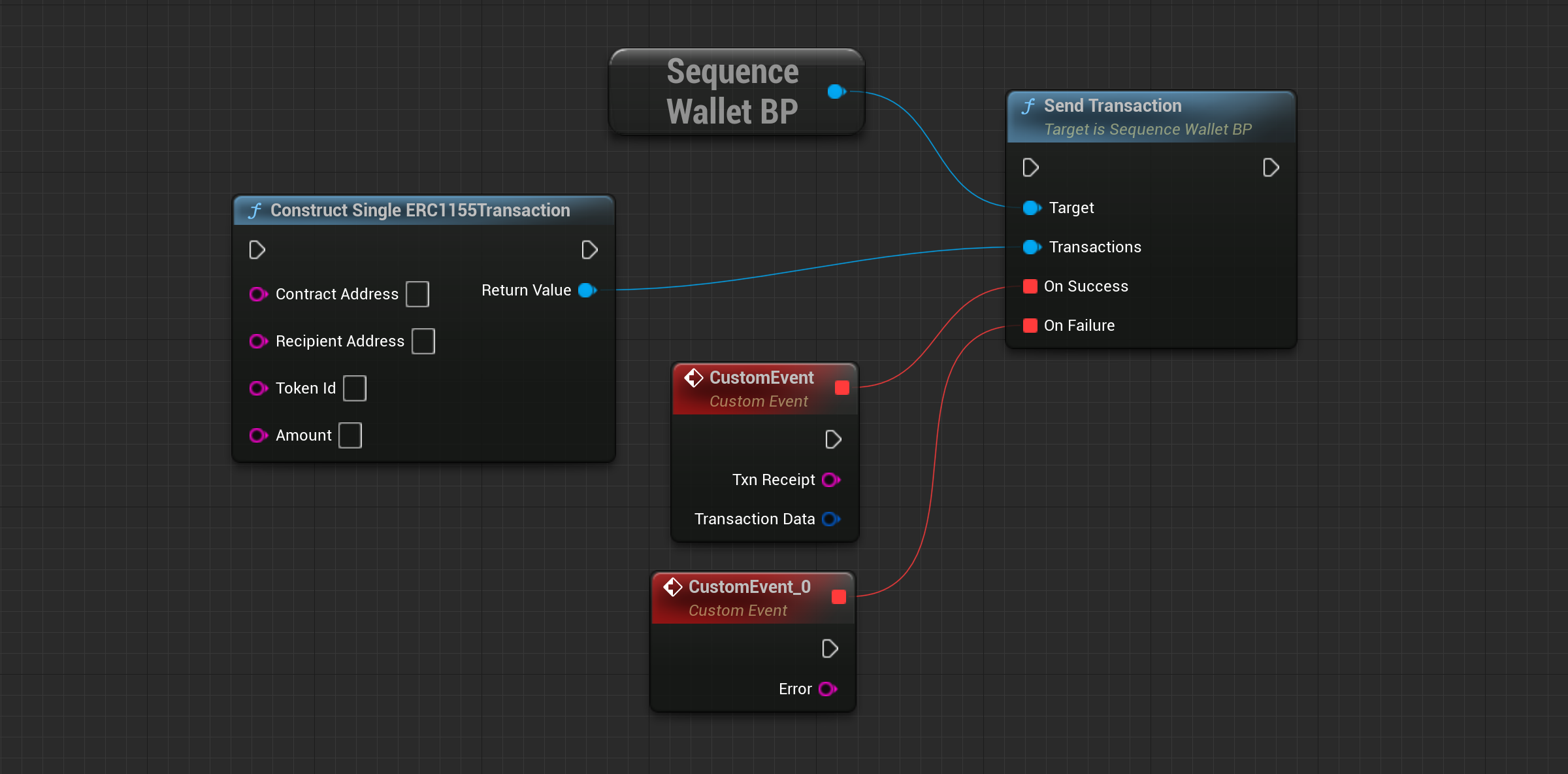Click the Transactions input pin
The image size is (1568, 774).
[x=1031, y=247]
